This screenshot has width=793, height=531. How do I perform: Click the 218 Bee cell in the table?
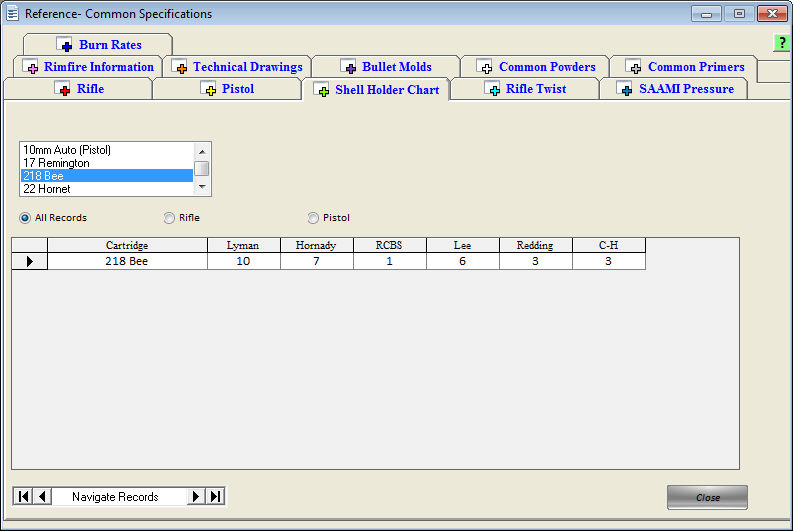point(127,261)
